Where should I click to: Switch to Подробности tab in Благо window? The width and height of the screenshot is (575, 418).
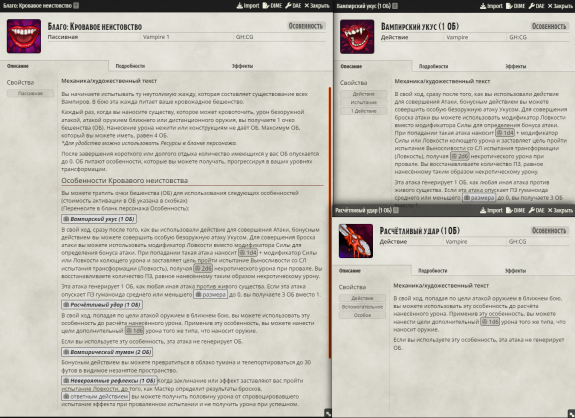coord(130,66)
